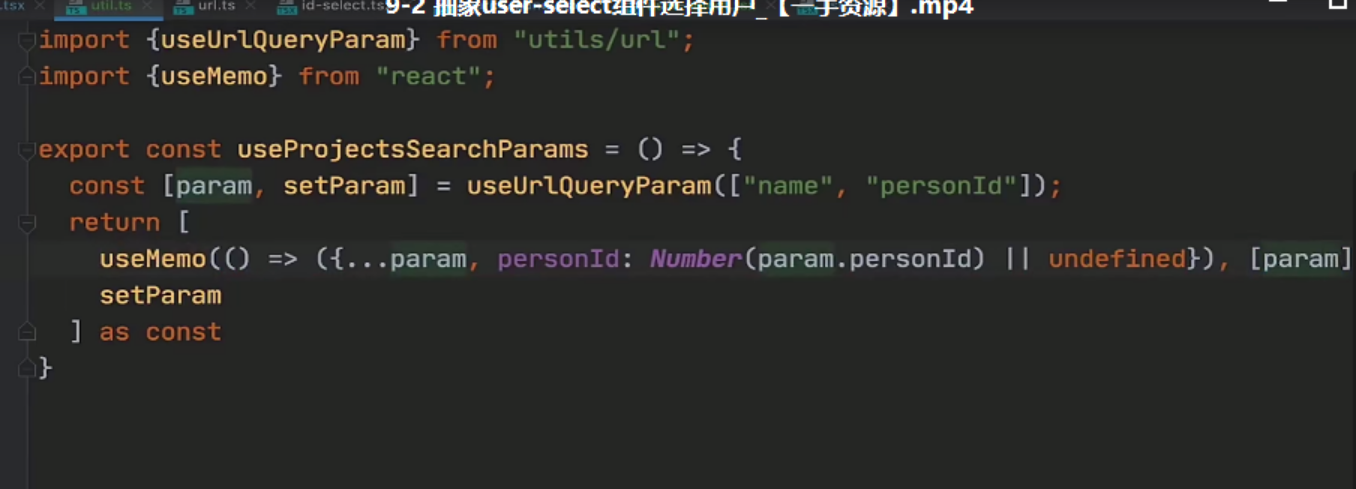This screenshot has height=489, width=1356.
Task: Click the fold end marker beside 'as const'
Action: 27,332
